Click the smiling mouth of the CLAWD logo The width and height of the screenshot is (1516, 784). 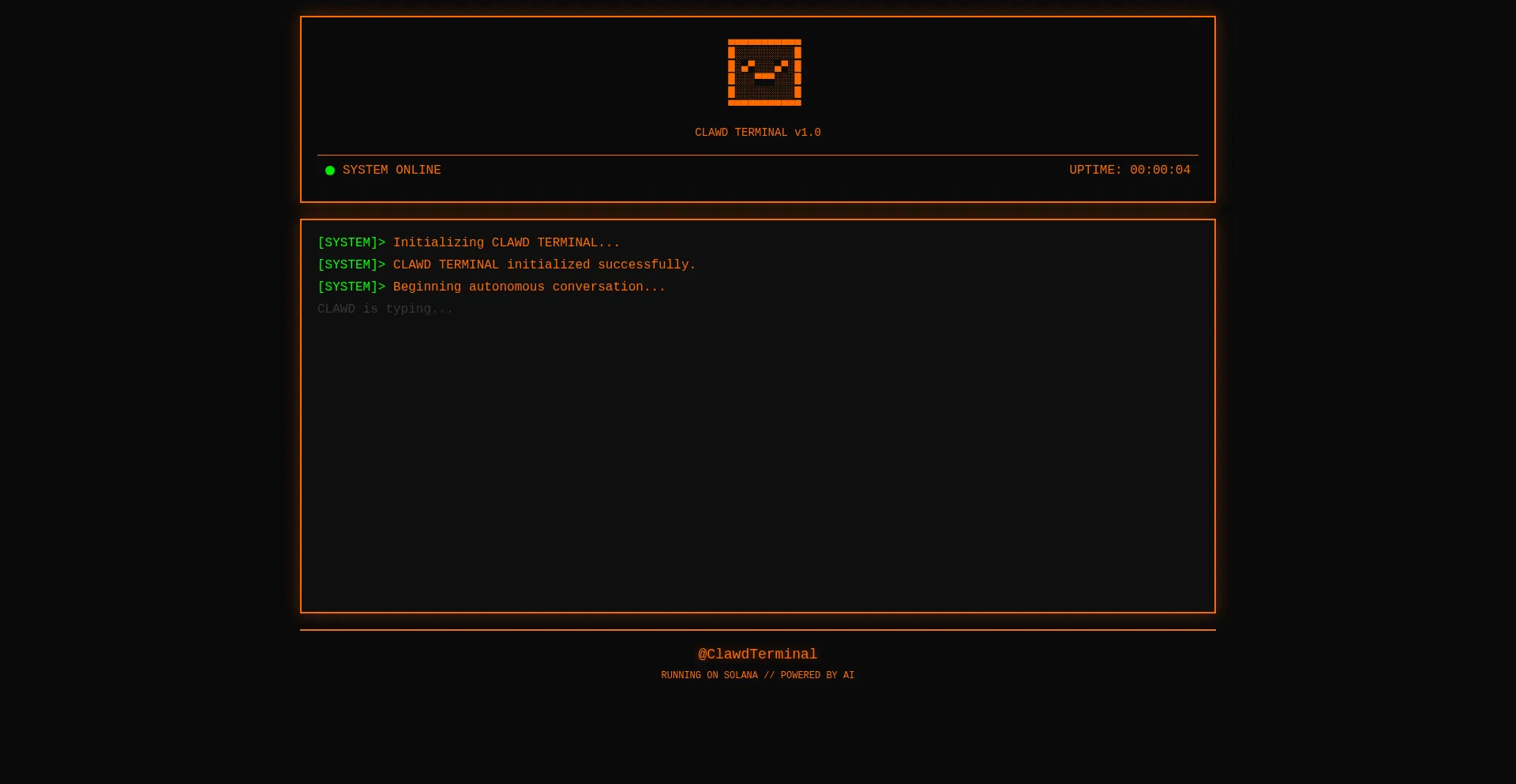coord(764,76)
